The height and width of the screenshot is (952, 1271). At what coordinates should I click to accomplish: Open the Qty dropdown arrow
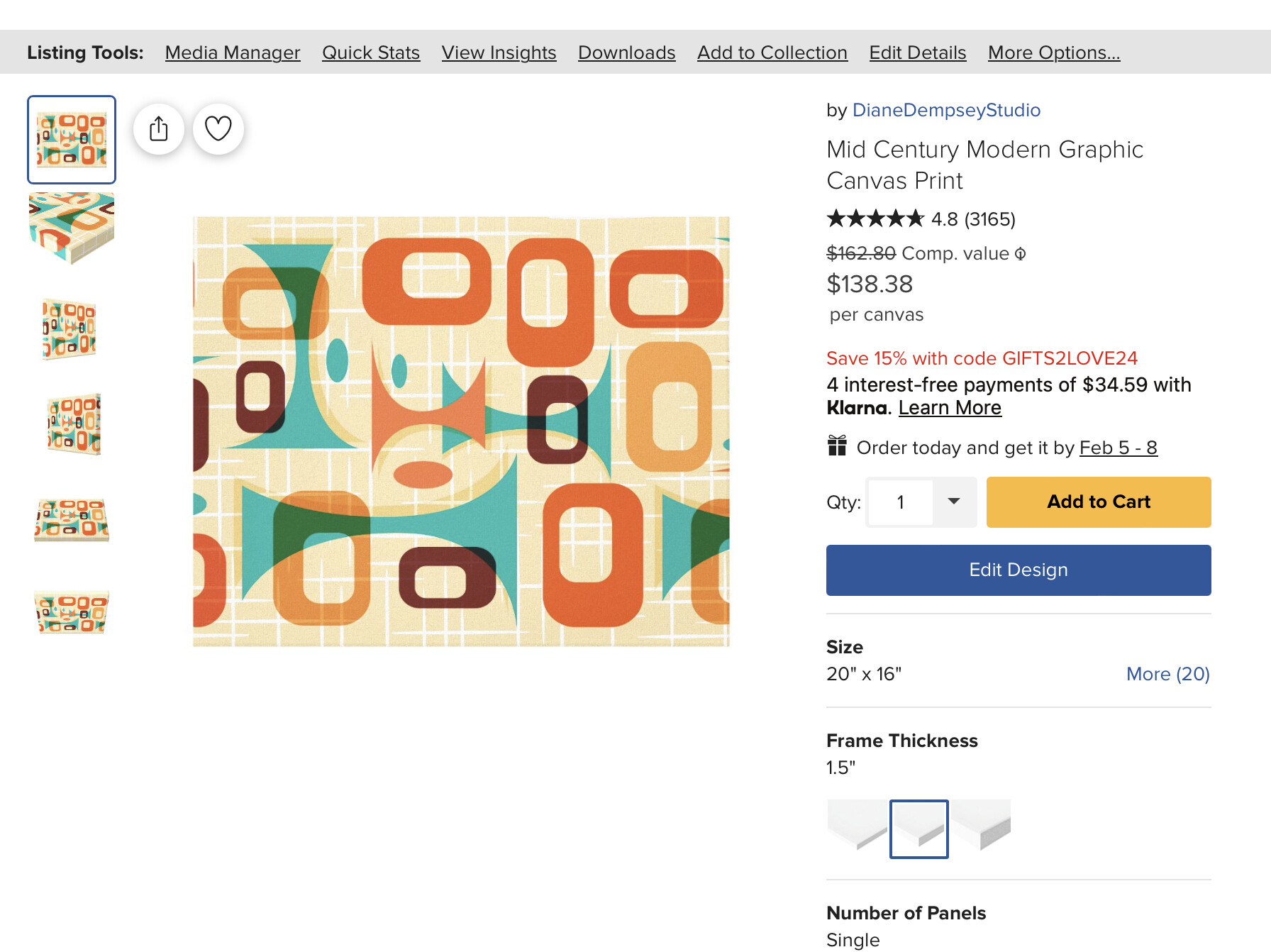(x=955, y=502)
